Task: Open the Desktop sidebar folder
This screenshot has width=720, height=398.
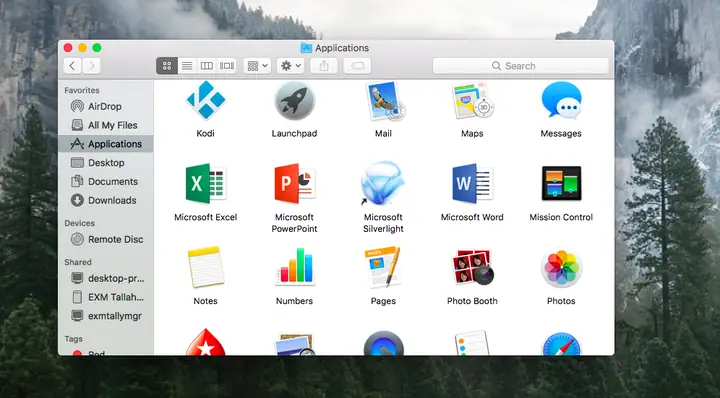Action: (x=106, y=163)
